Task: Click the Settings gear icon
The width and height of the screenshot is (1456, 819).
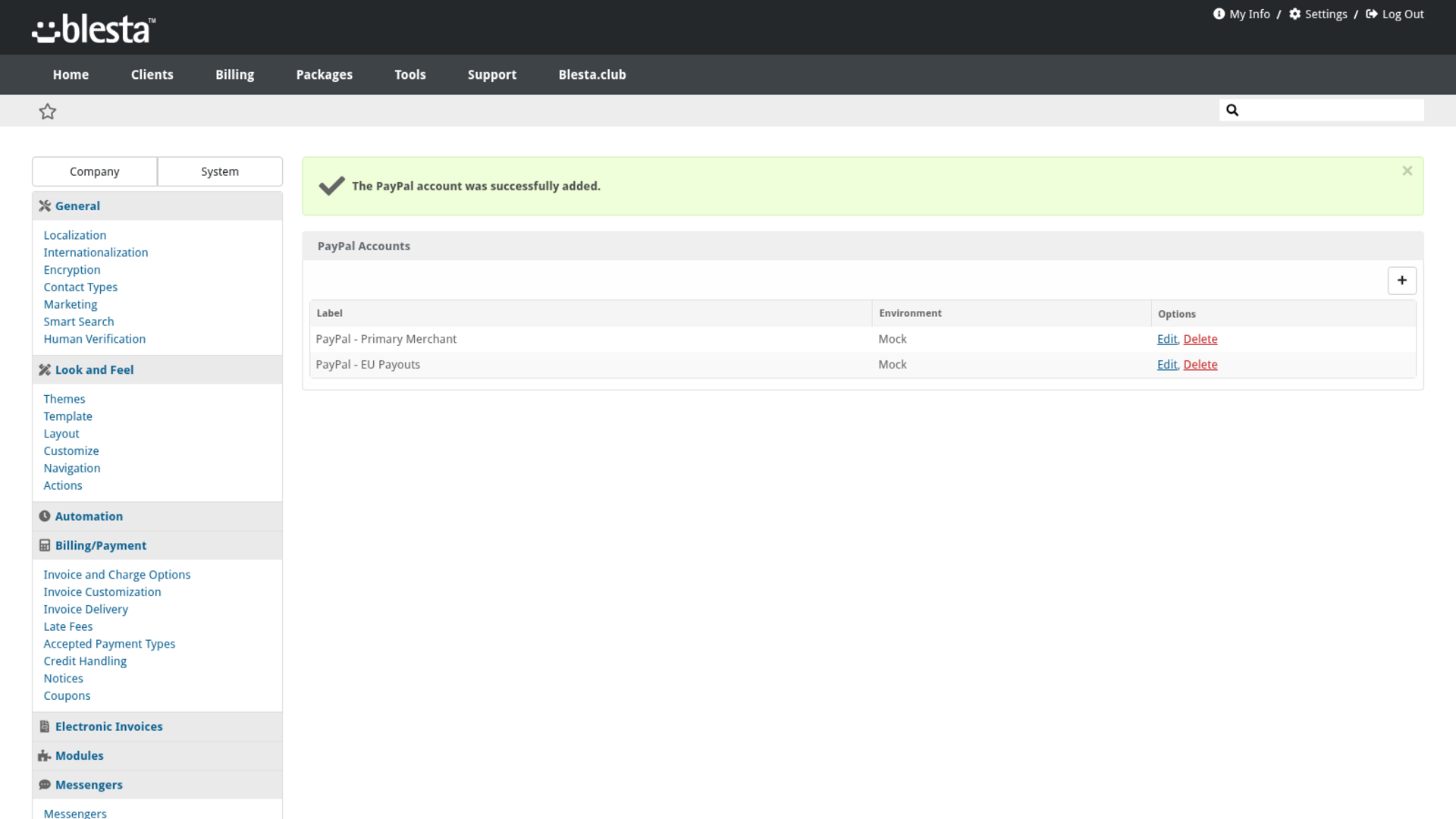Action: point(1295,14)
